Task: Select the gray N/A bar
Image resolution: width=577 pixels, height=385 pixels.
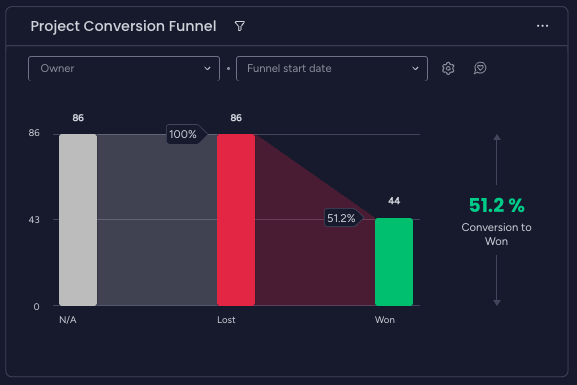Action: (78, 220)
